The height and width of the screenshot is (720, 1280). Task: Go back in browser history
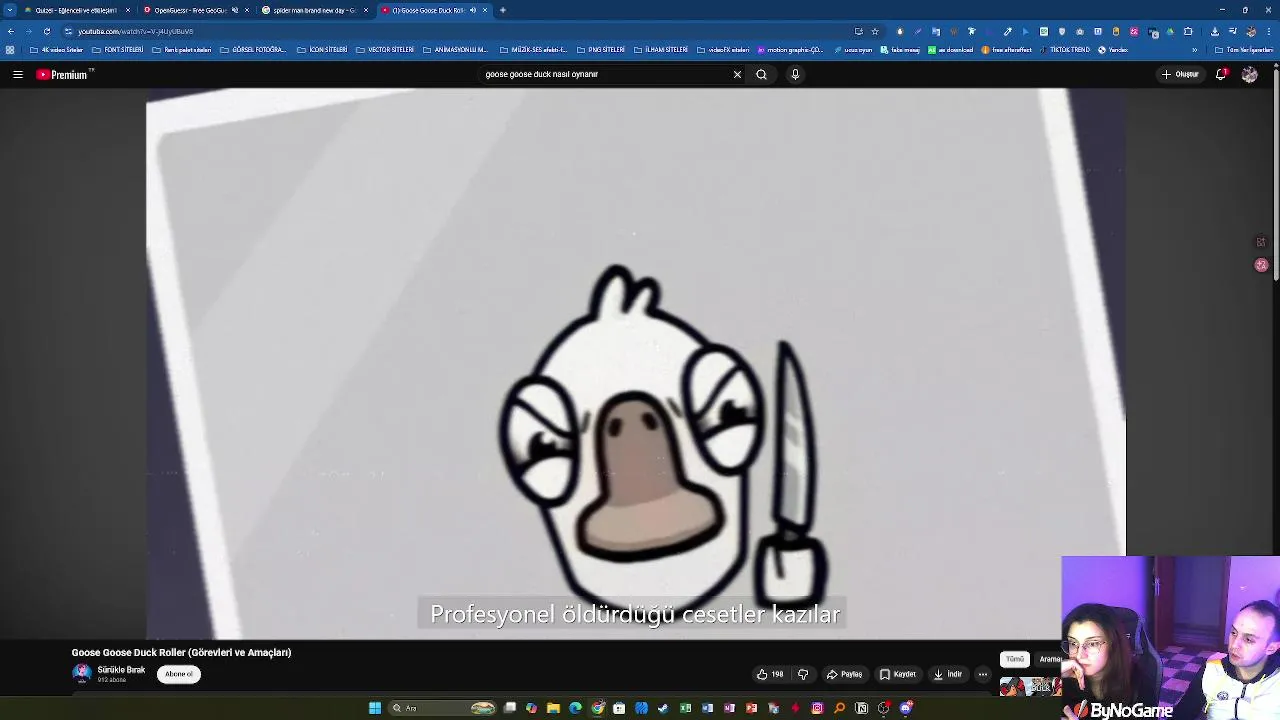tap(11, 31)
